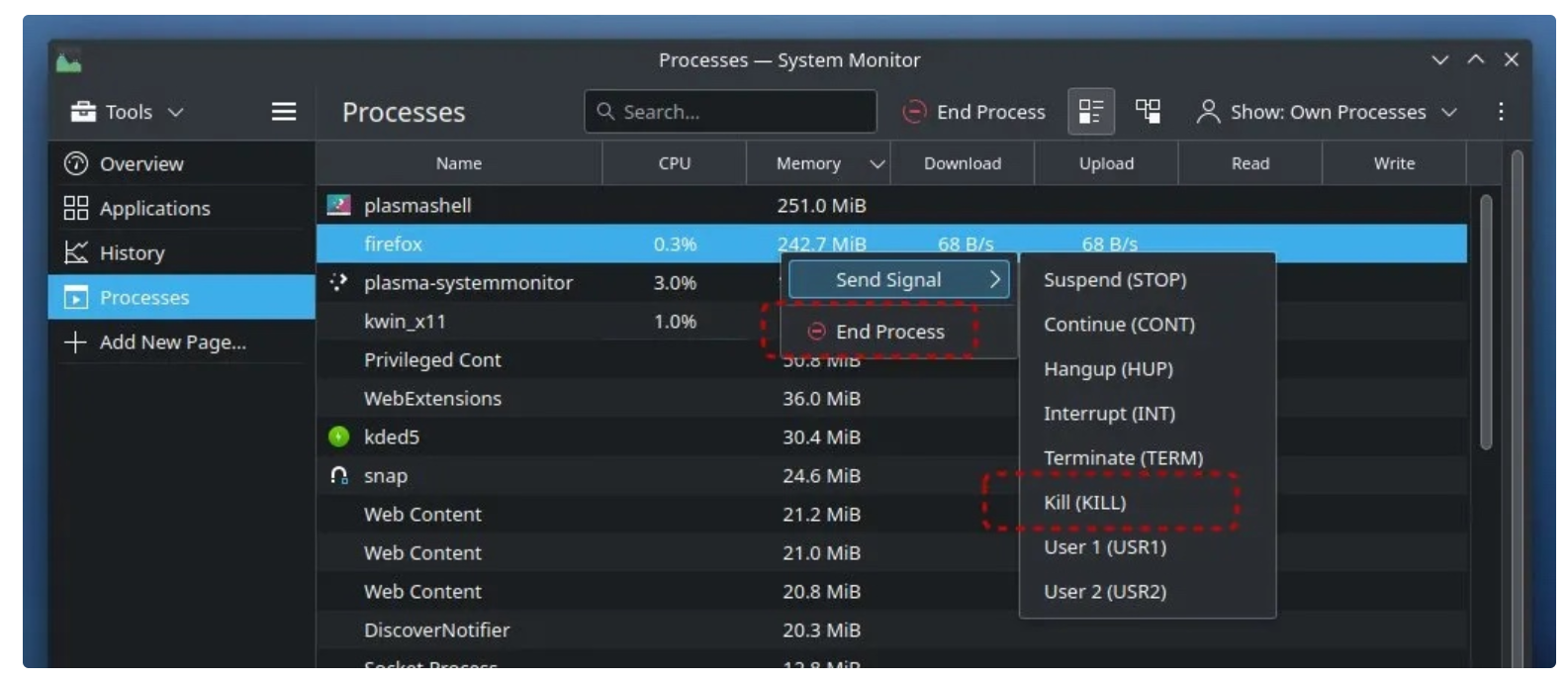Focus the Search processes field

pos(730,111)
